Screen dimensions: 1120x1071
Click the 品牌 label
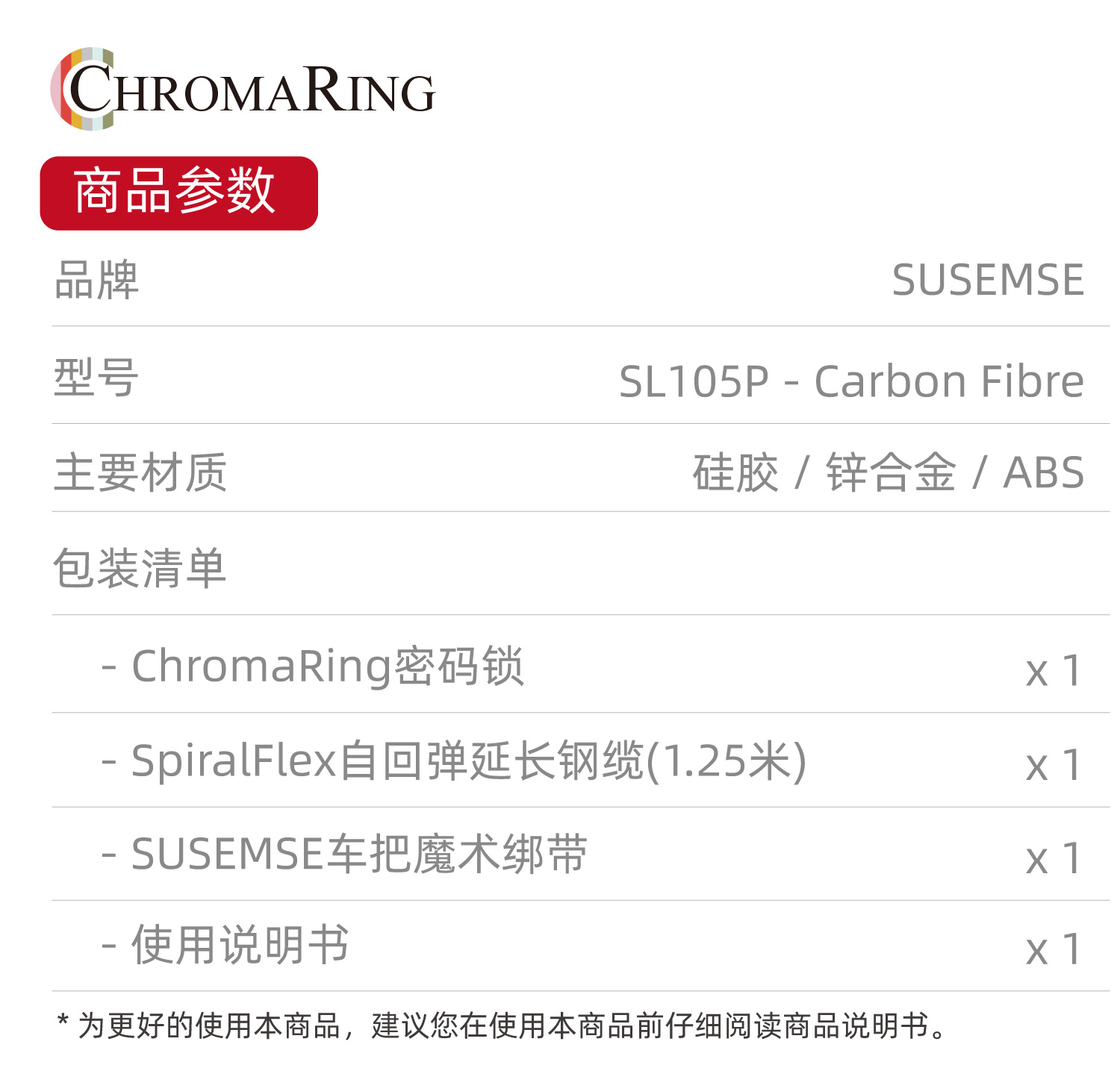click(96, 281)
